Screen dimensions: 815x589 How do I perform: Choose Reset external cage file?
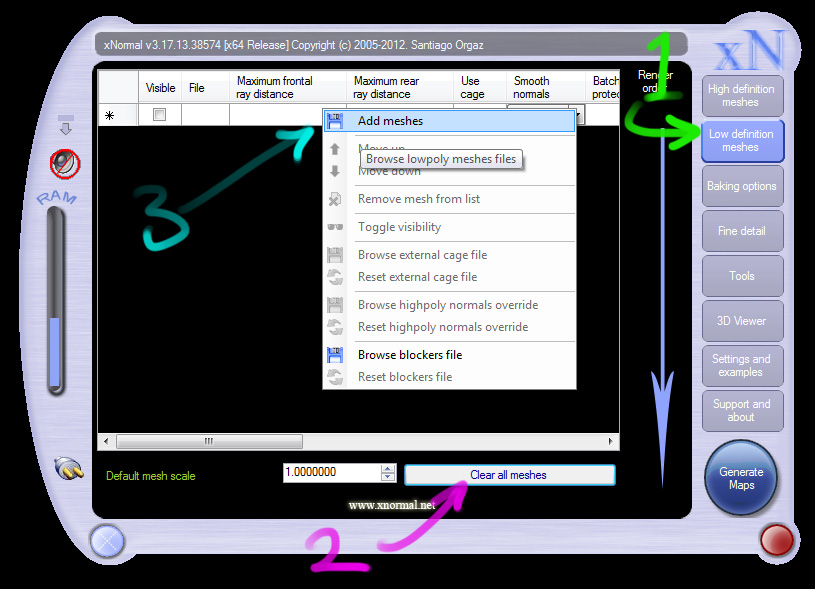coord(449,277)
